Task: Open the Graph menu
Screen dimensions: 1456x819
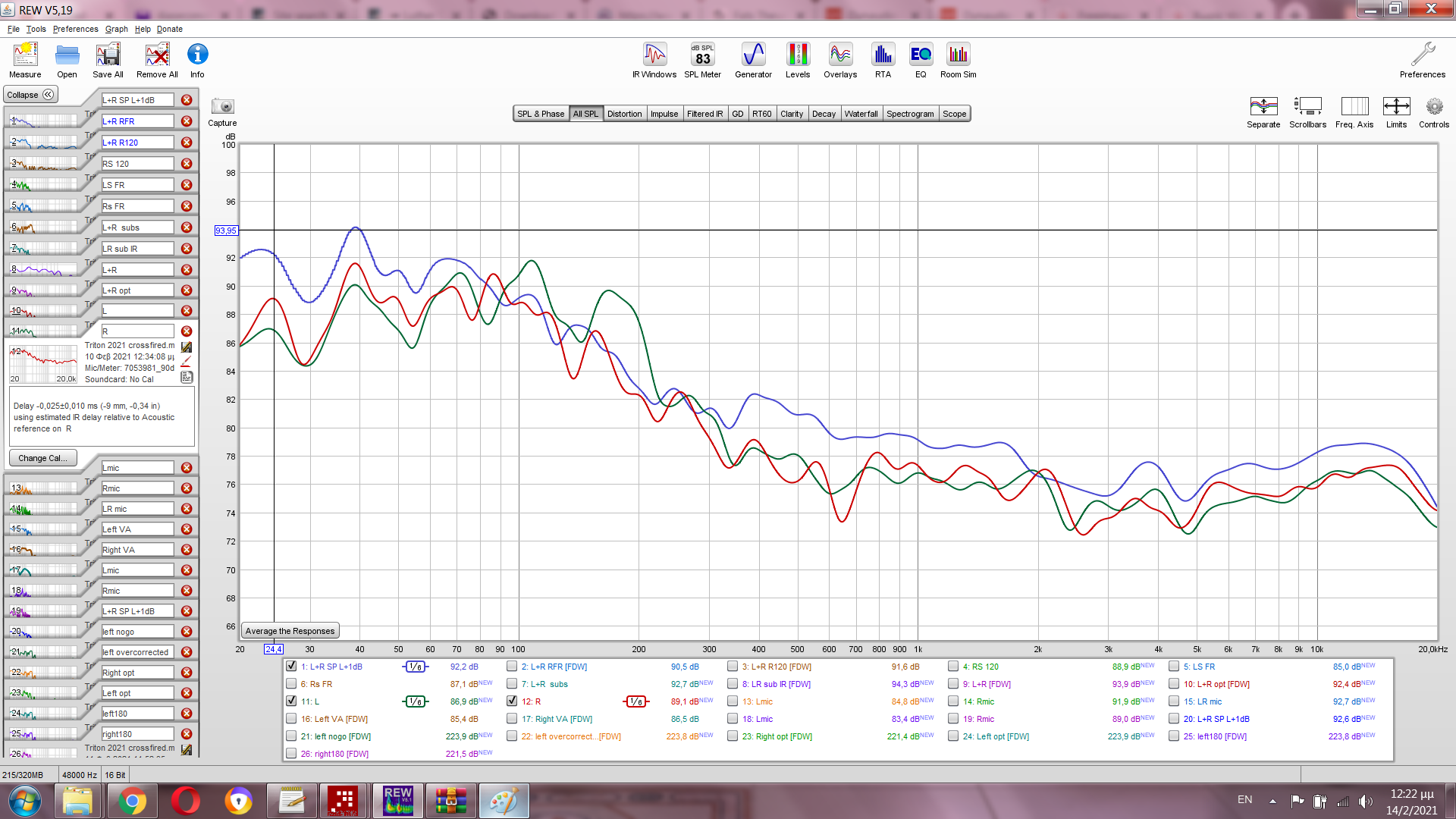Action: click(x=117, y=29)
